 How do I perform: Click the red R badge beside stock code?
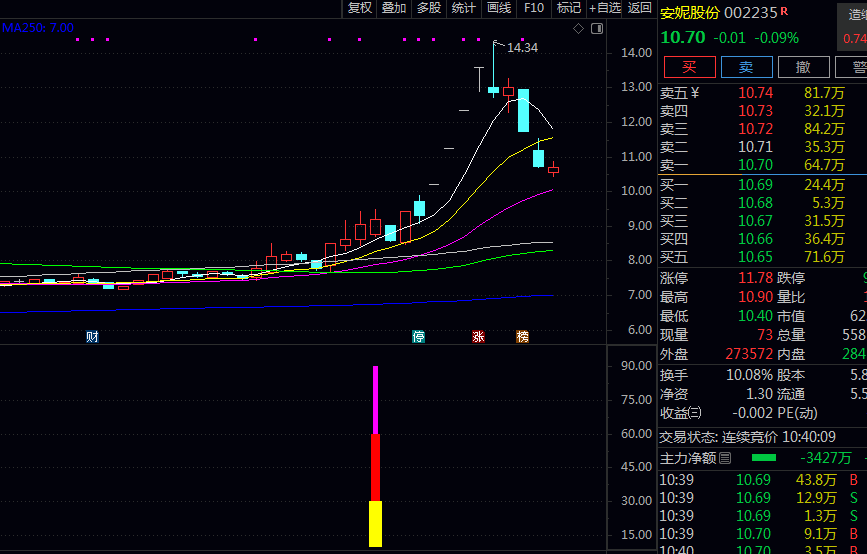[784, 12]
